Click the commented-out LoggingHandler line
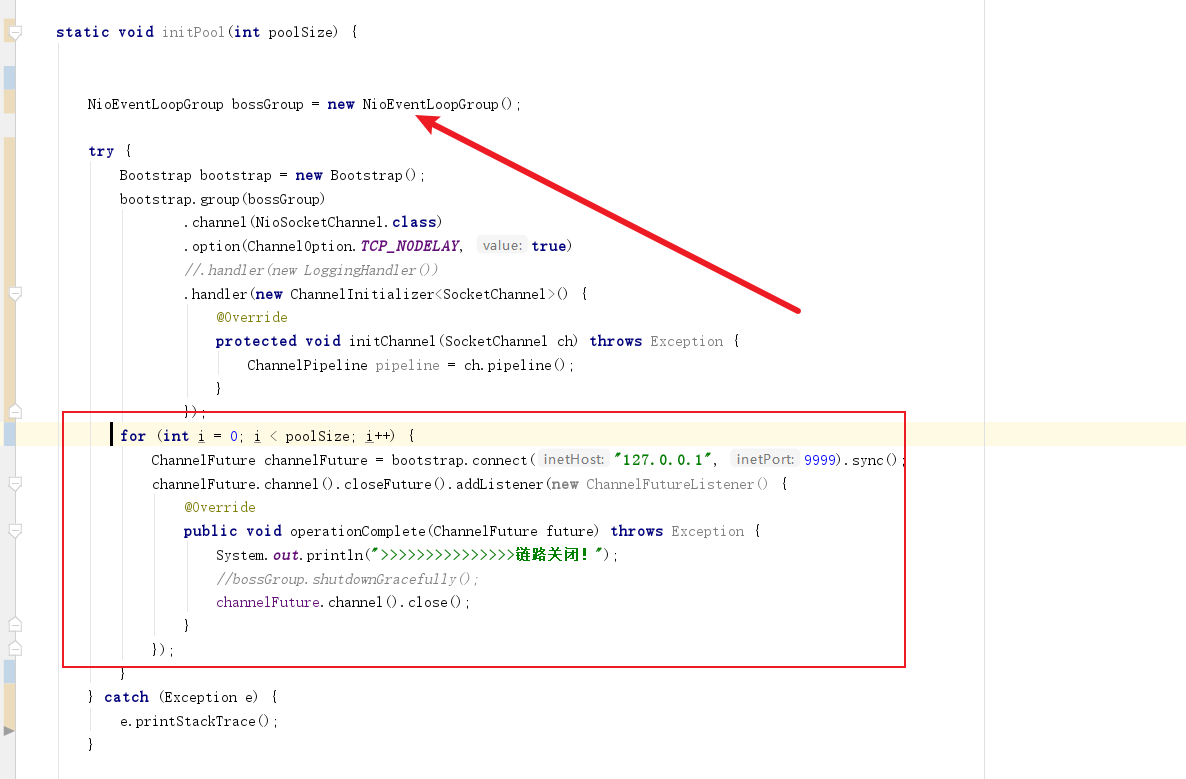 [311, 270]
